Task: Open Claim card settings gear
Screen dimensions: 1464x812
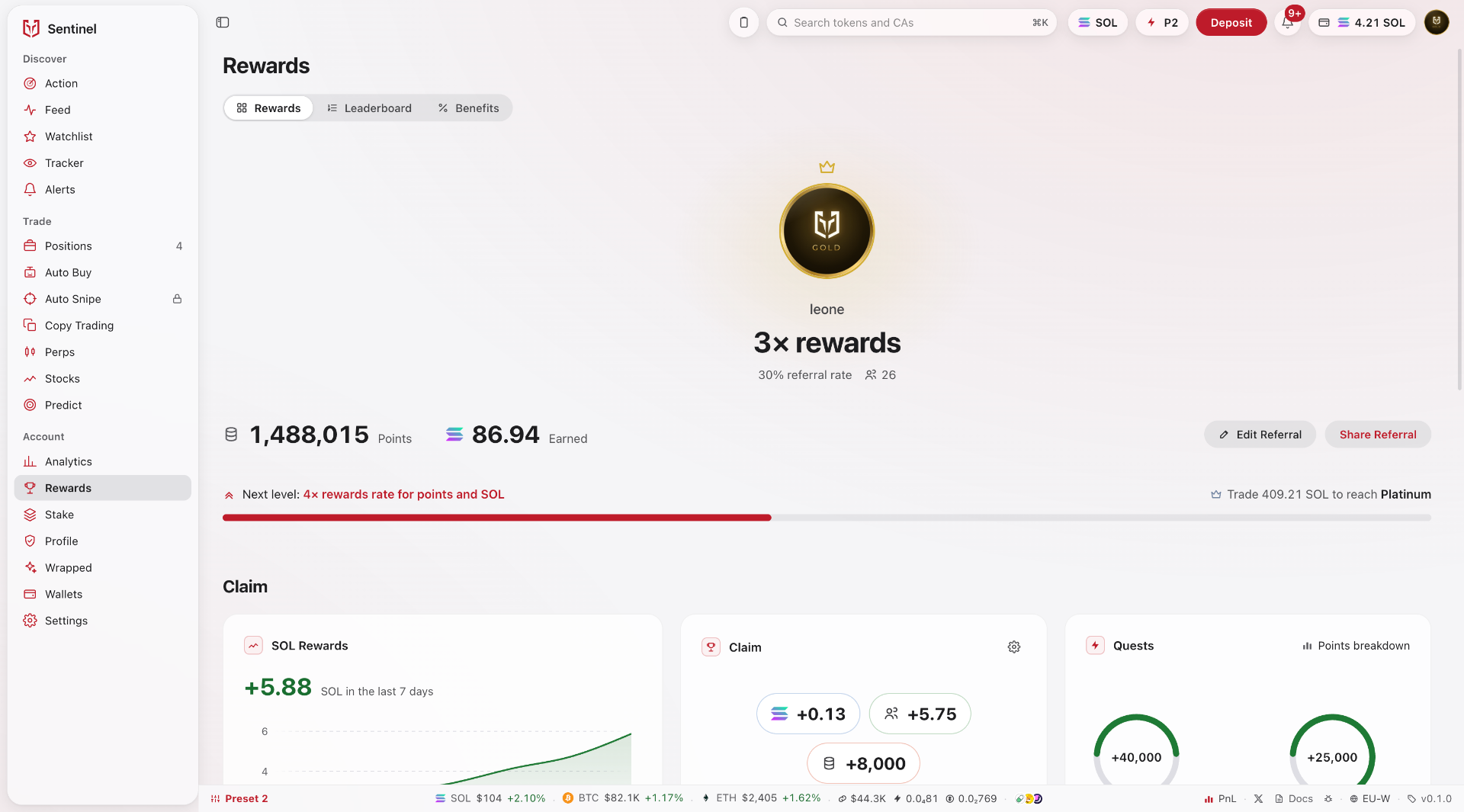Action: tap(1014, 647)
